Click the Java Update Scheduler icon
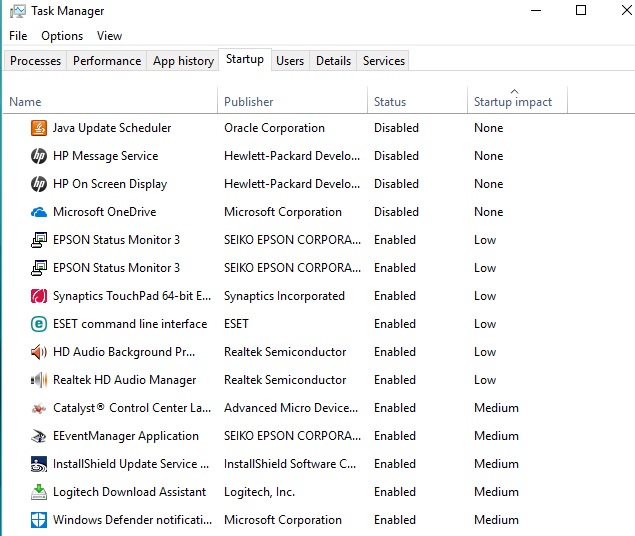Image resolution: width=635 pixels, height=536 pixels. pos(39,128)
